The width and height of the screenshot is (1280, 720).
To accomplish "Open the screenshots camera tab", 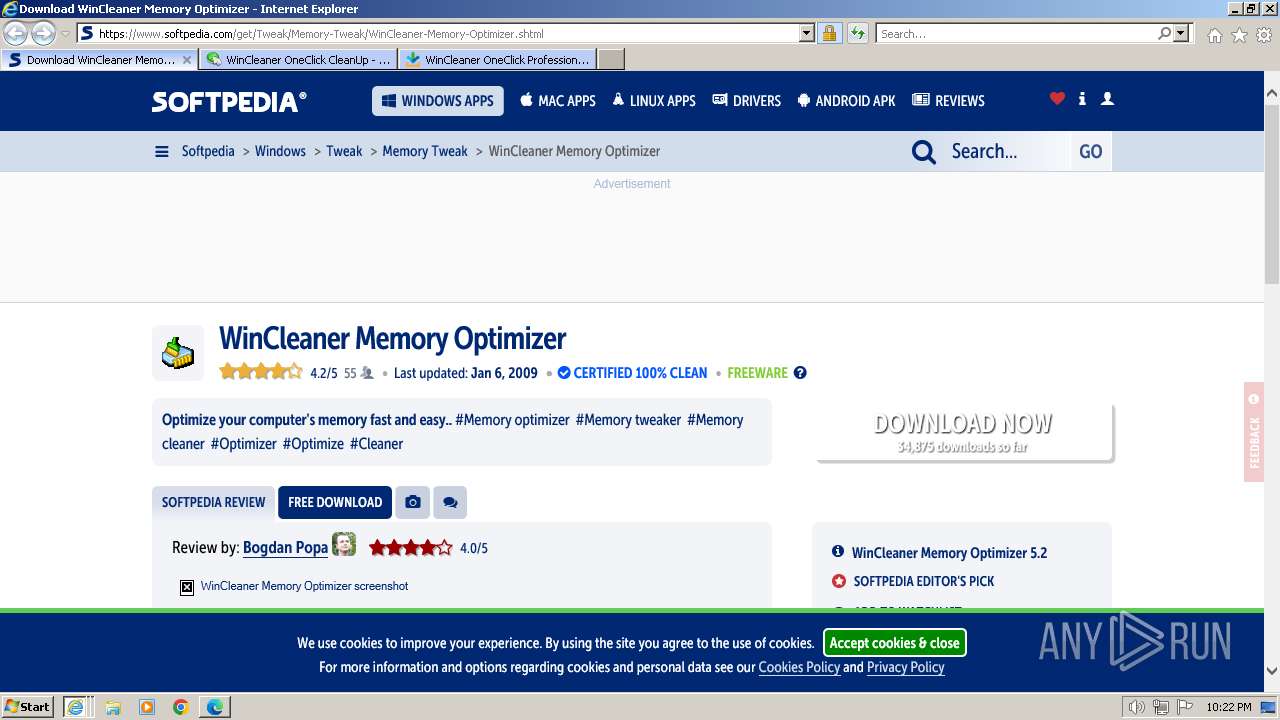I will coord(413,502).
